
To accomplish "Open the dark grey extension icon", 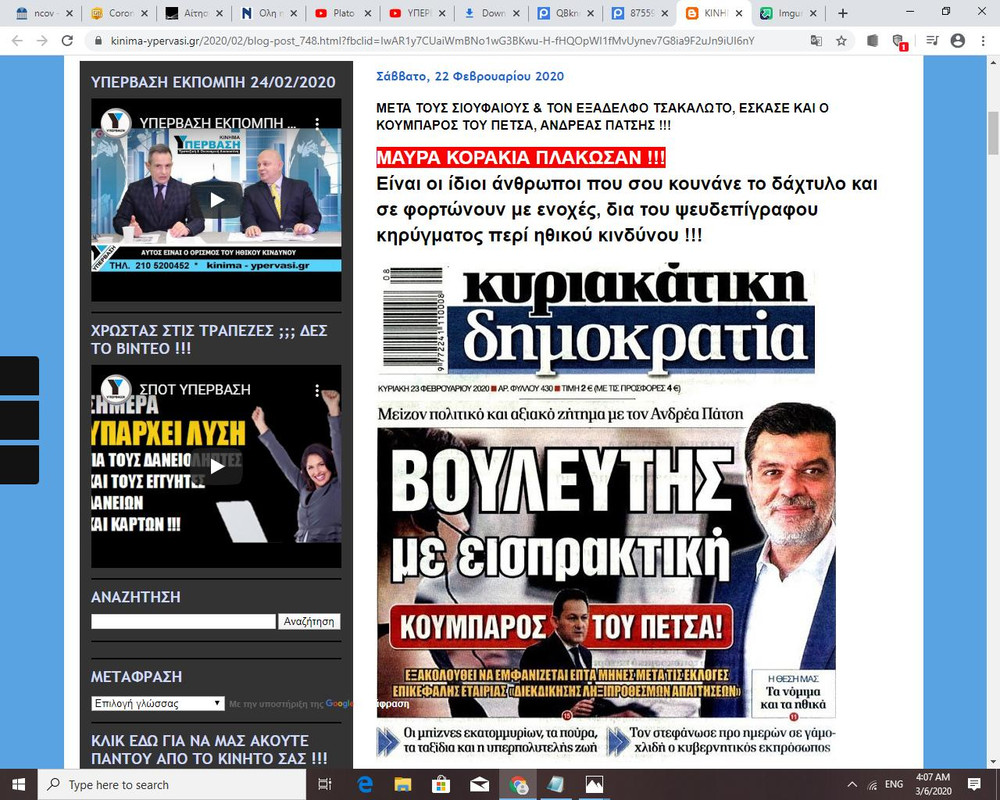I will click(x=872, y=41).
